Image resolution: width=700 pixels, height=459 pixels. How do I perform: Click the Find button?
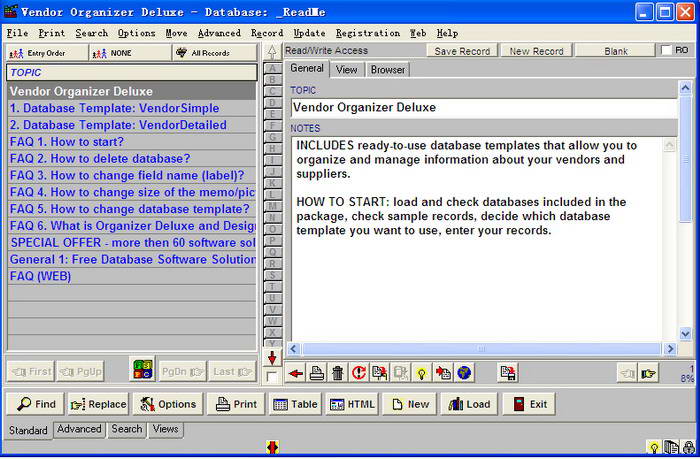pyautogui.click(x=36, y=404)
